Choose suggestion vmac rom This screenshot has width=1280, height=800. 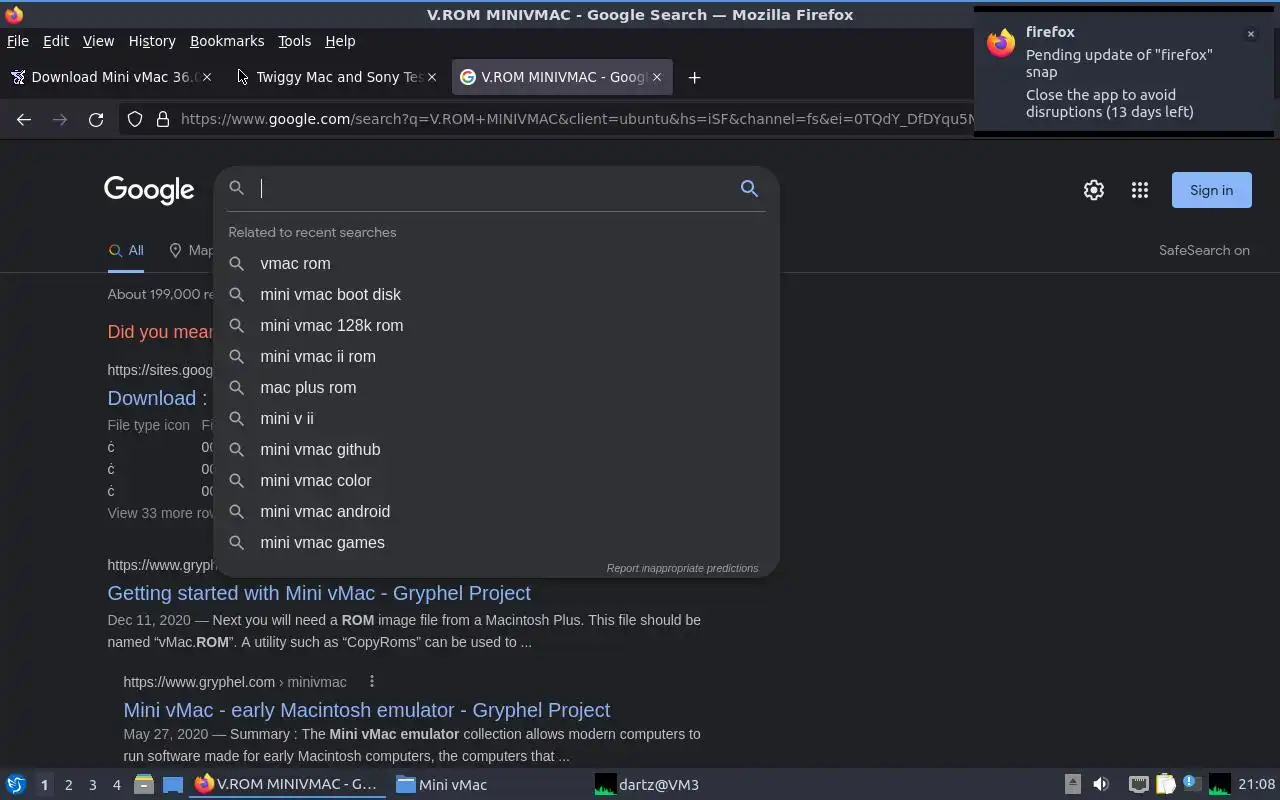point(496,263)
